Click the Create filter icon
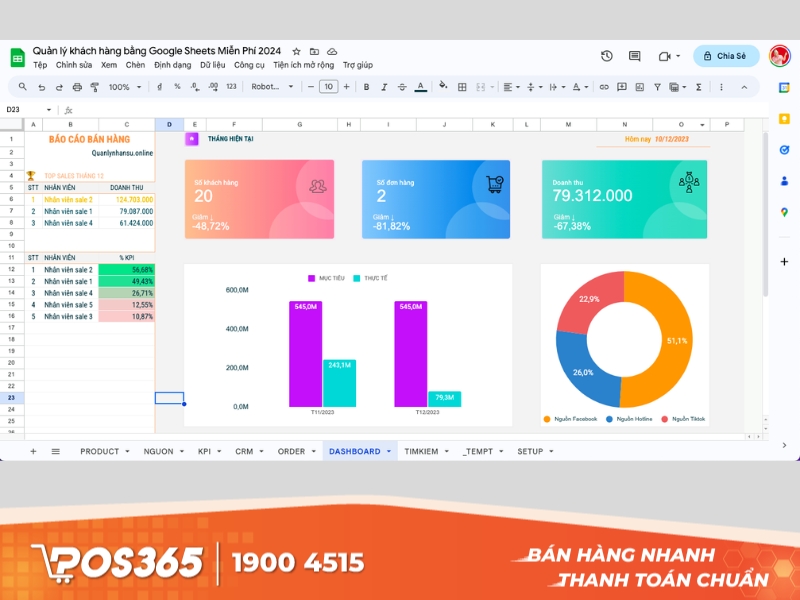800x600 pixels. (656, 88)
